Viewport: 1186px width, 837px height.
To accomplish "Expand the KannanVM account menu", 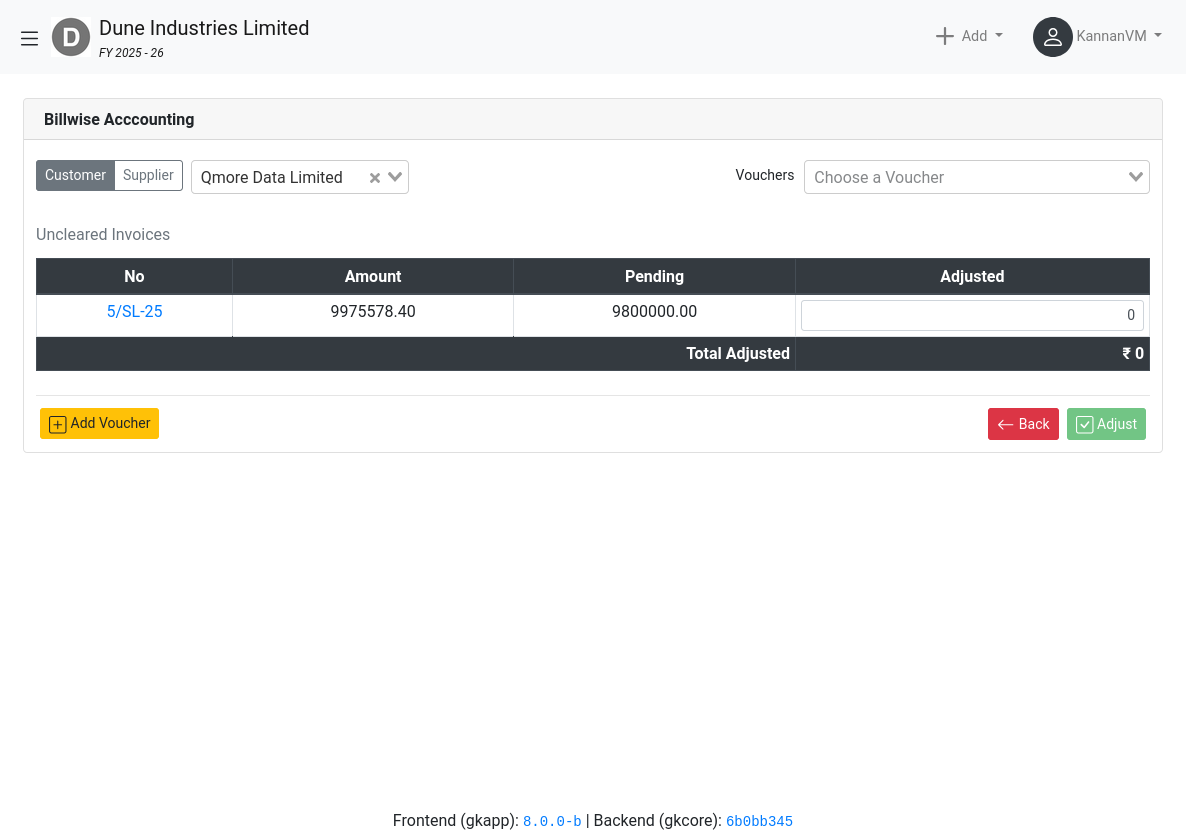I will click(1119, 36).
